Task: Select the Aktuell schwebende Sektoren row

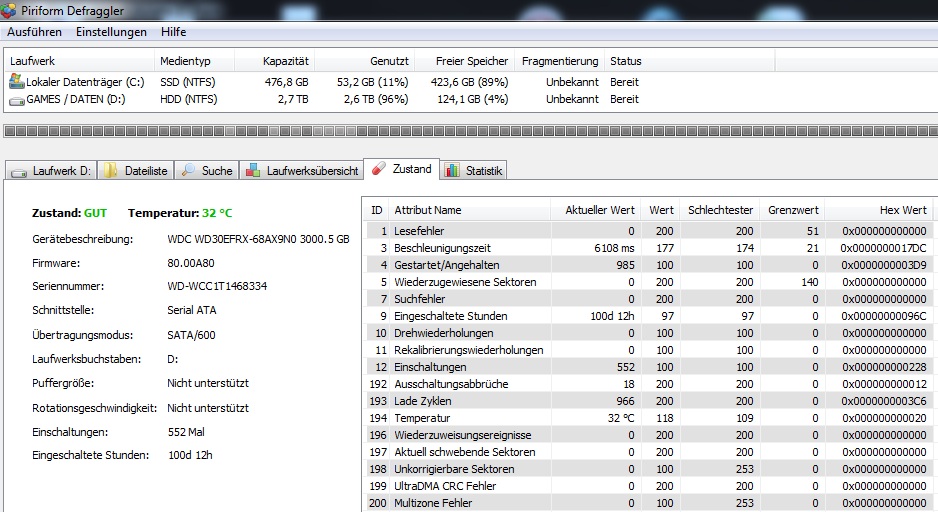Action: pyautogui.click(x=650, y=452)
